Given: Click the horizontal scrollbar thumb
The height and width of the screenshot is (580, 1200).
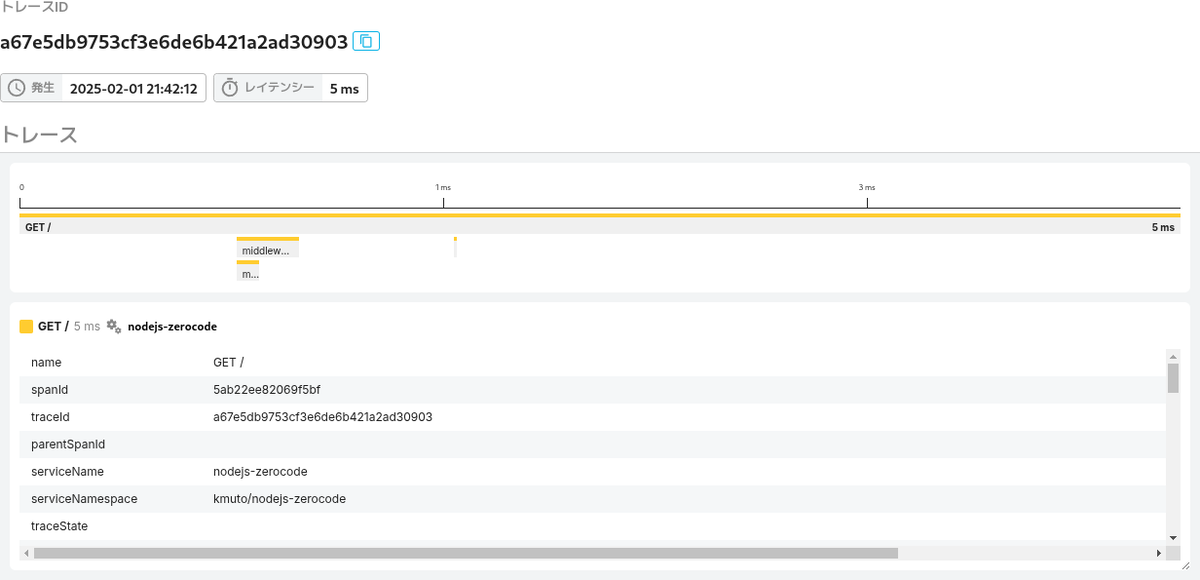Looking at the screenshot, I should (466, 552).
